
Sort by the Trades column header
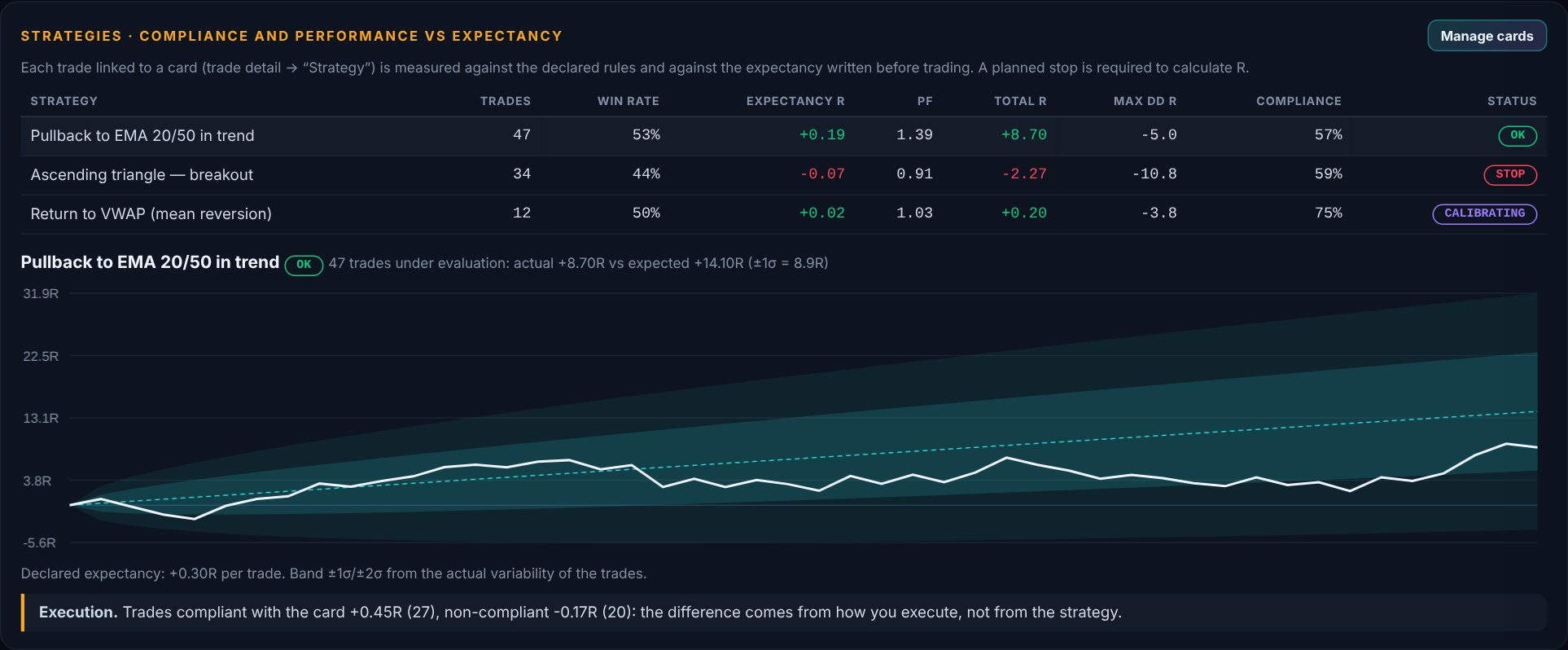click(x=505, y=101)
